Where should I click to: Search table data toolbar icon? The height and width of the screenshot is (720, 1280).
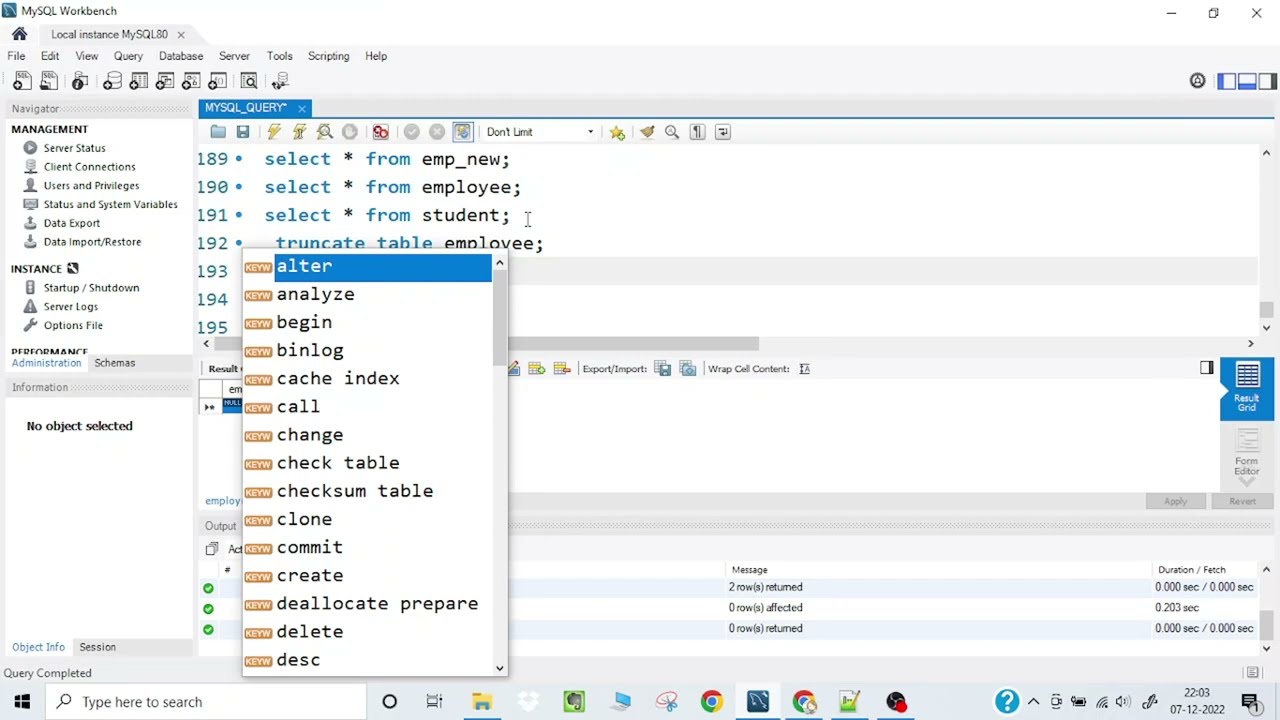click(249, 81)
